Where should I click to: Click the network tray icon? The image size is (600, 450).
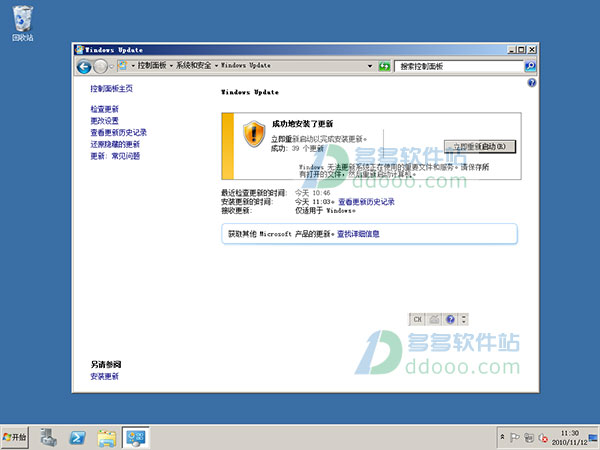tap(529, 437)
